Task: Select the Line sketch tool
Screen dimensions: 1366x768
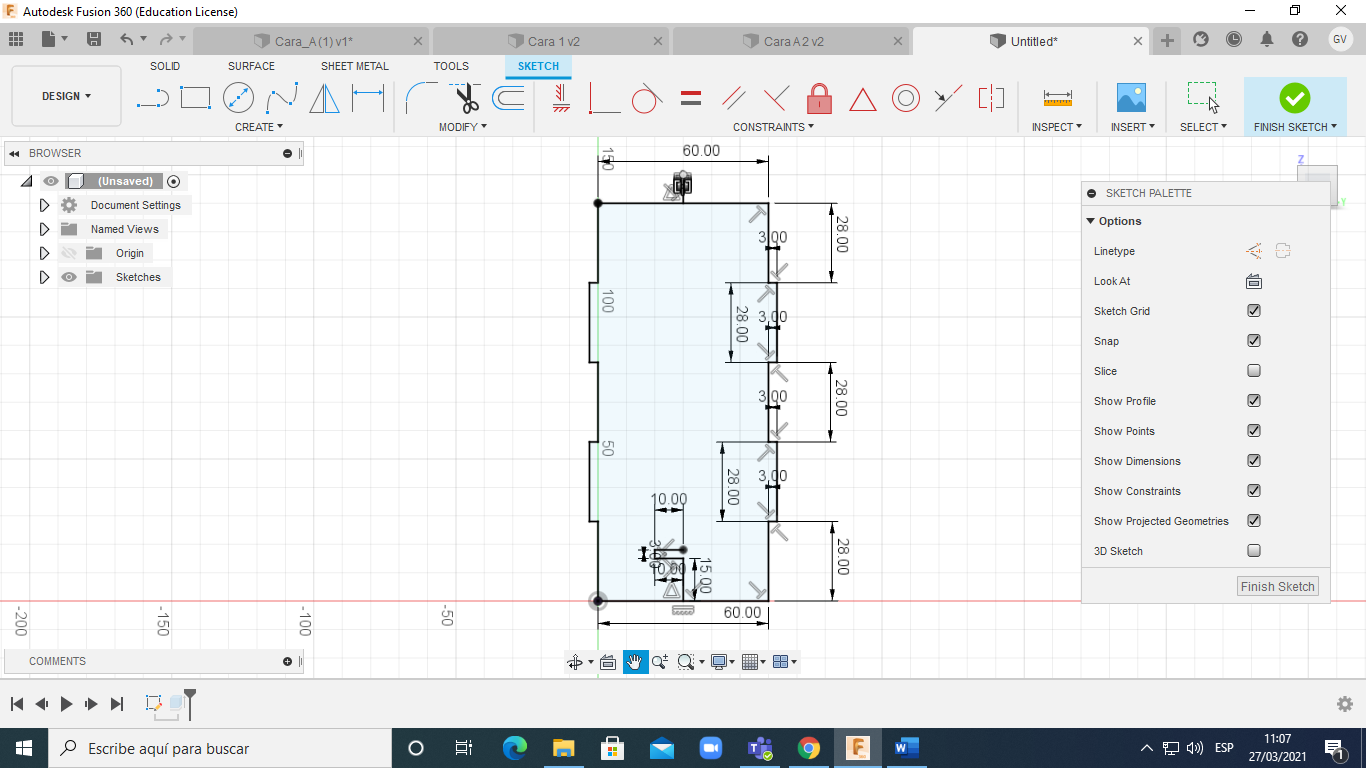Action: [x=152, y=98]
